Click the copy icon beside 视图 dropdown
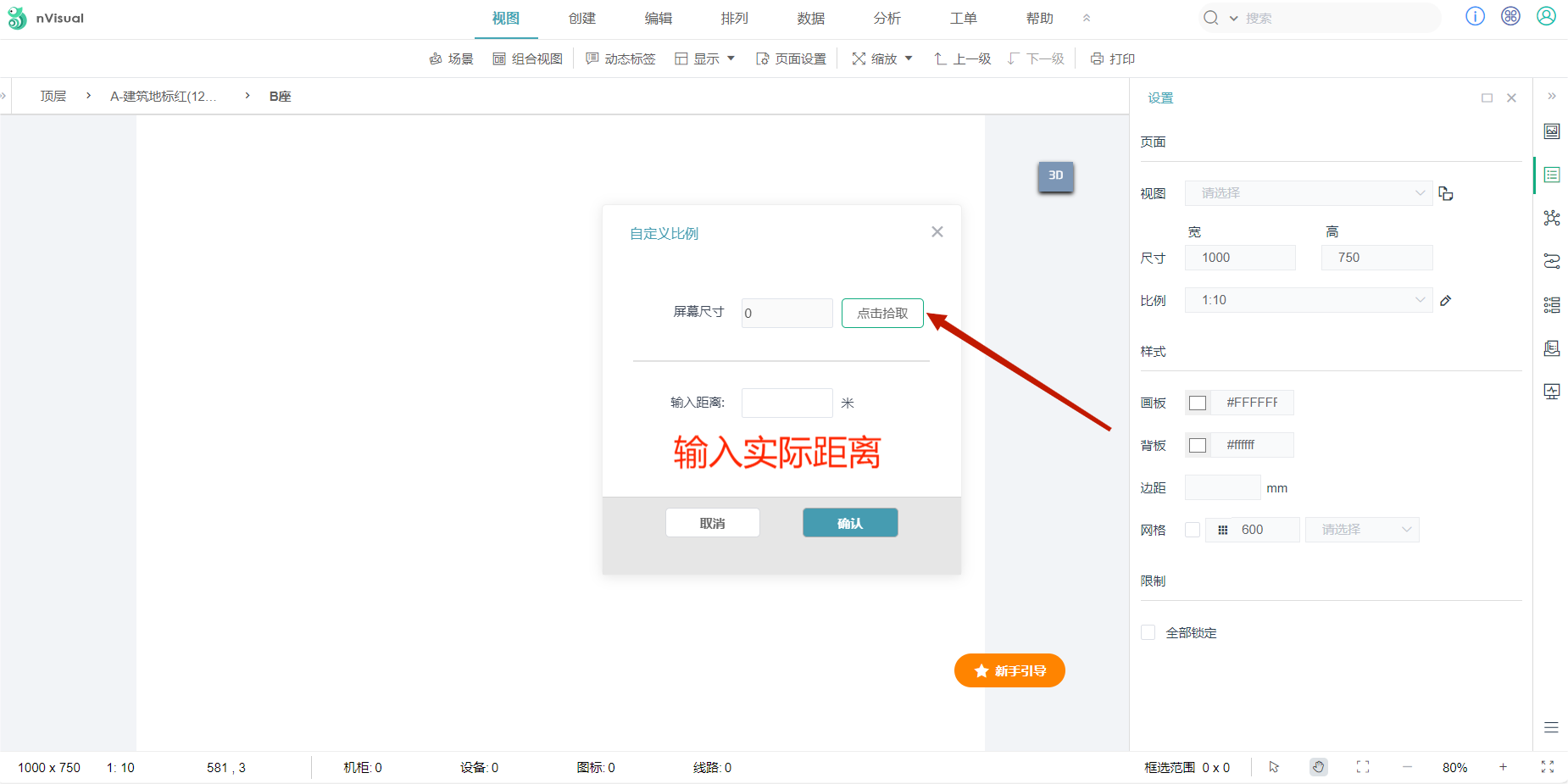This screenshot has height=784, width=1568. [x=1446, y=193]
